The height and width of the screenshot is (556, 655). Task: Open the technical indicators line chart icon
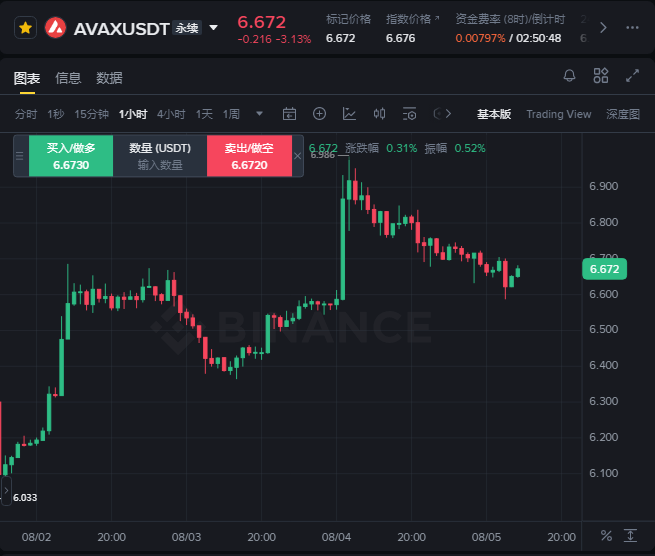(x=349, y=114)
